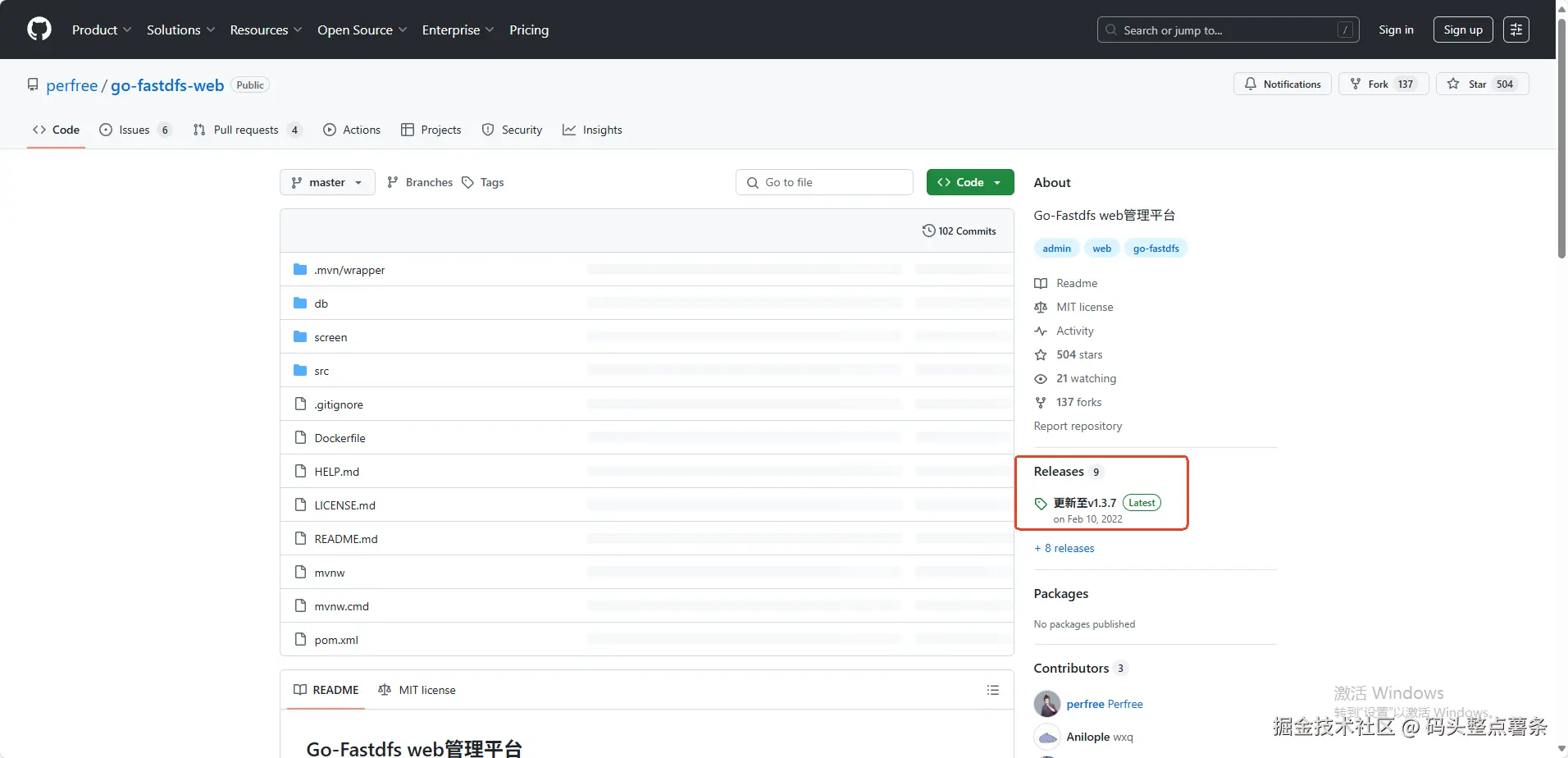
Task: Click the star icon beside 504 stars
Action: coord(1041,354)
